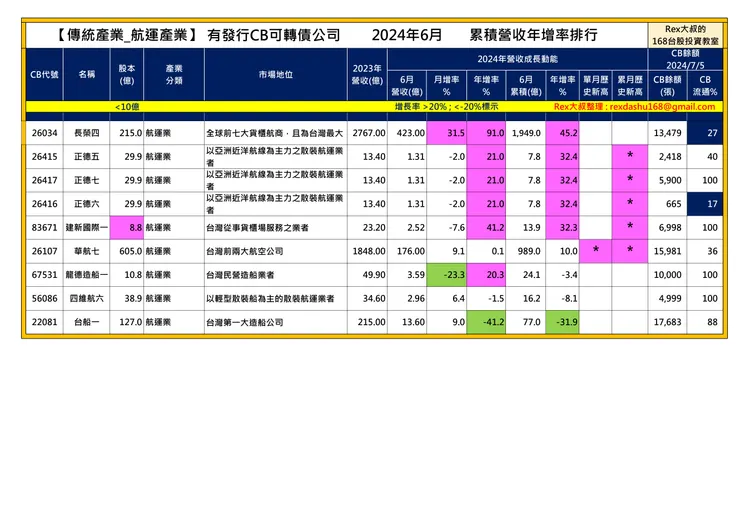The height and width of the screenshot is (523, 740).
Task: Click the dark blue 17 CB流通 cell
Action: tap(705, 204)
